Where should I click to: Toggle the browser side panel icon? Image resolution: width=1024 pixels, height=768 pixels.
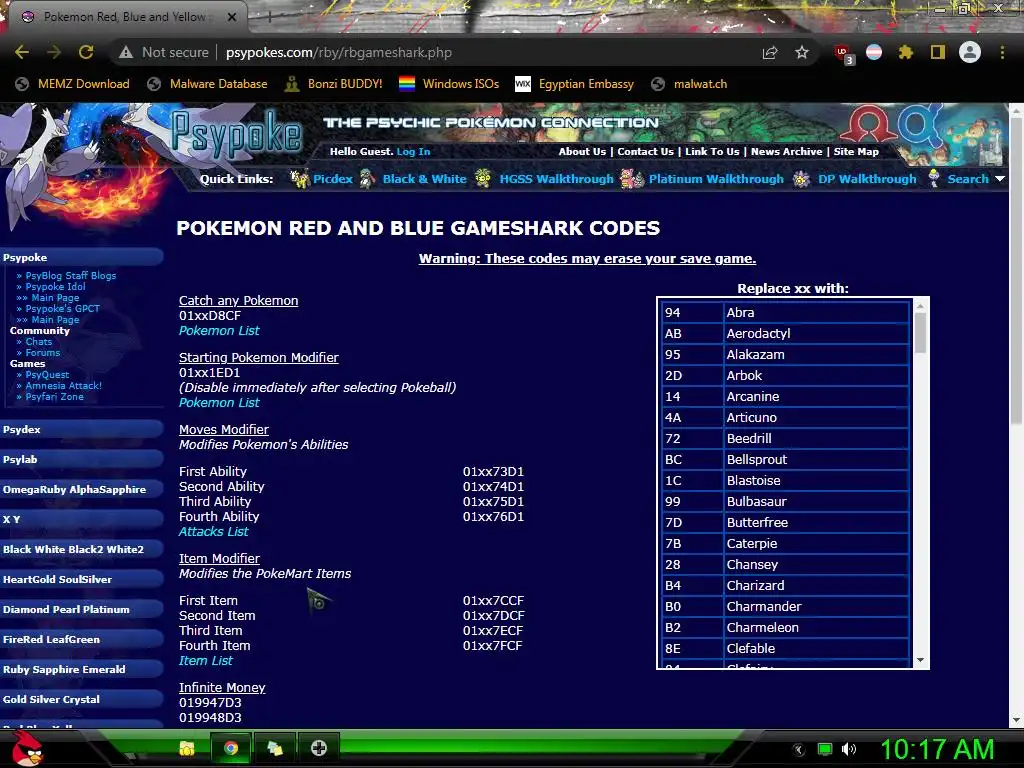(938, 52)
